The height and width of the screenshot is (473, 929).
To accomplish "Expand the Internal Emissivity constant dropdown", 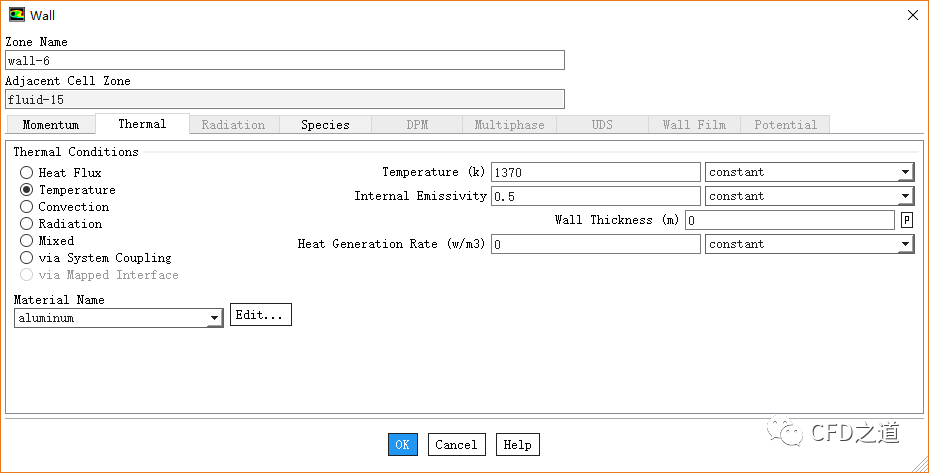I will coord(808,196).
